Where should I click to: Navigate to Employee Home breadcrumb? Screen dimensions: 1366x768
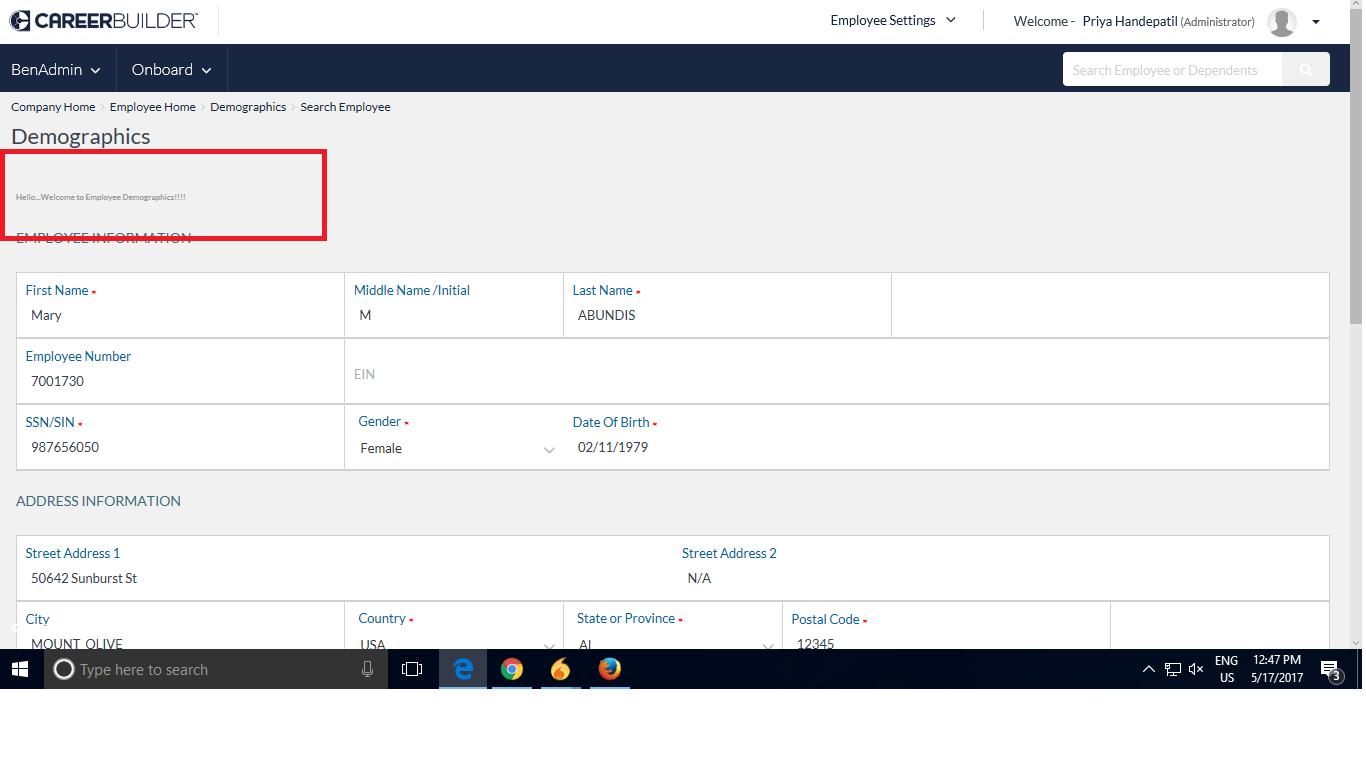coord(152,107)
